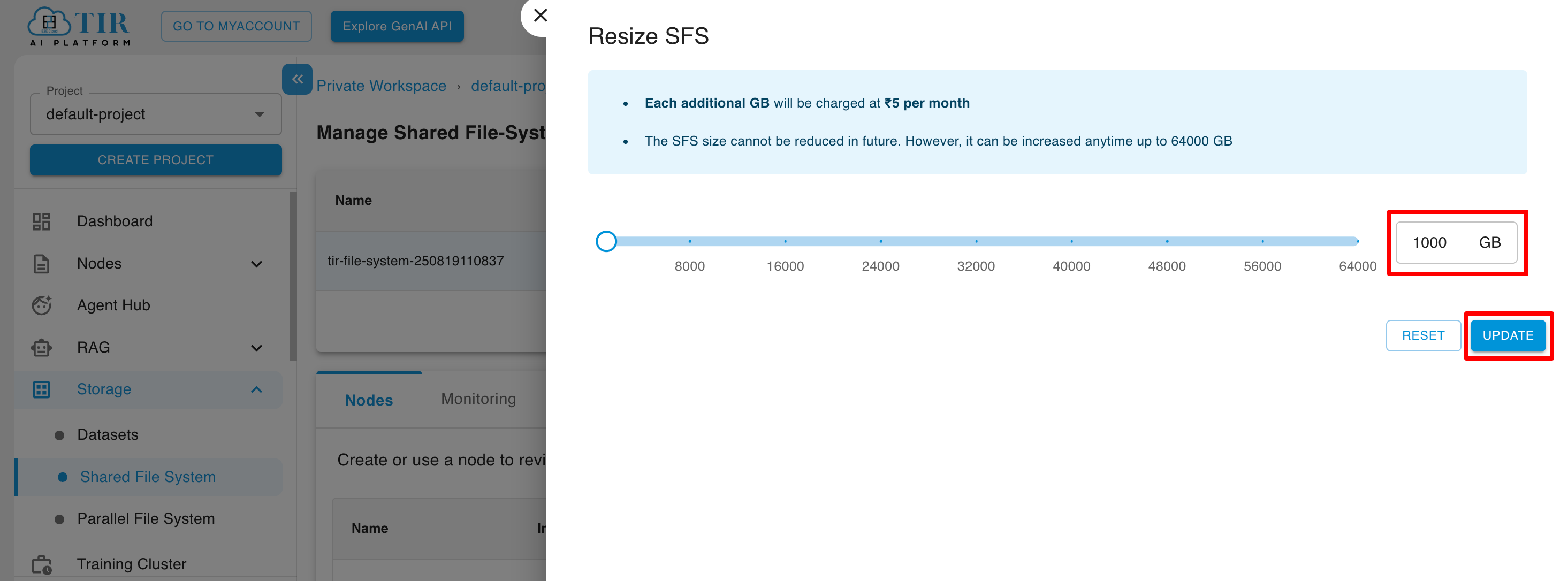Open the Private Workspace breadcrumb link

(381, 85)
